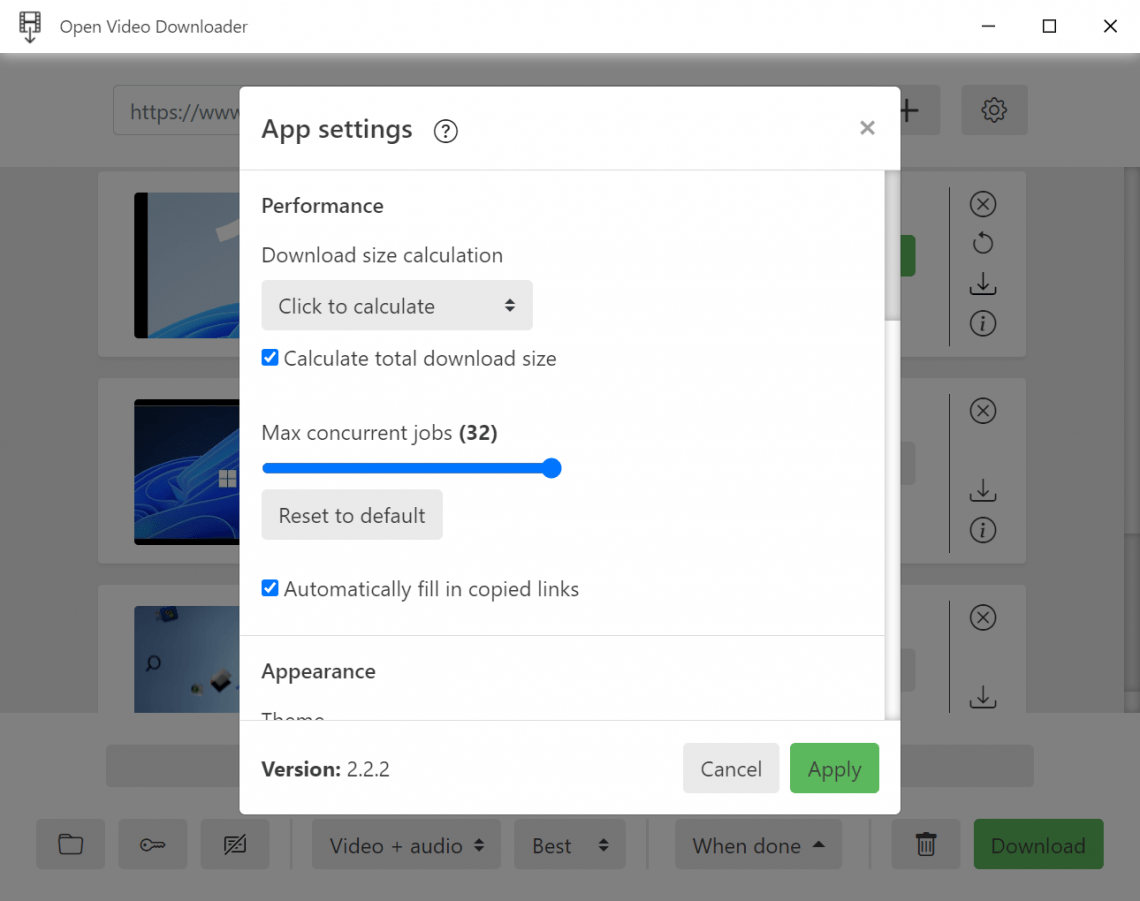Viewport: 1140px width, 901px height.
Task: Retry the first video download
Action: pyautogui.click(x=982, y=243)
